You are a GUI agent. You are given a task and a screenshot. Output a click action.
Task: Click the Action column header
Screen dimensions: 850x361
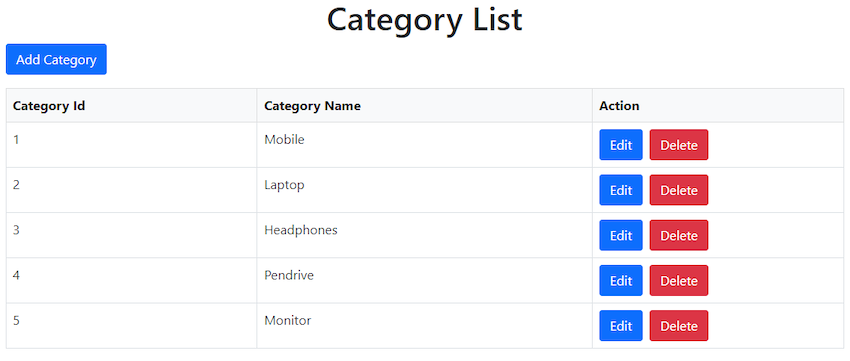tap(718, 106)
